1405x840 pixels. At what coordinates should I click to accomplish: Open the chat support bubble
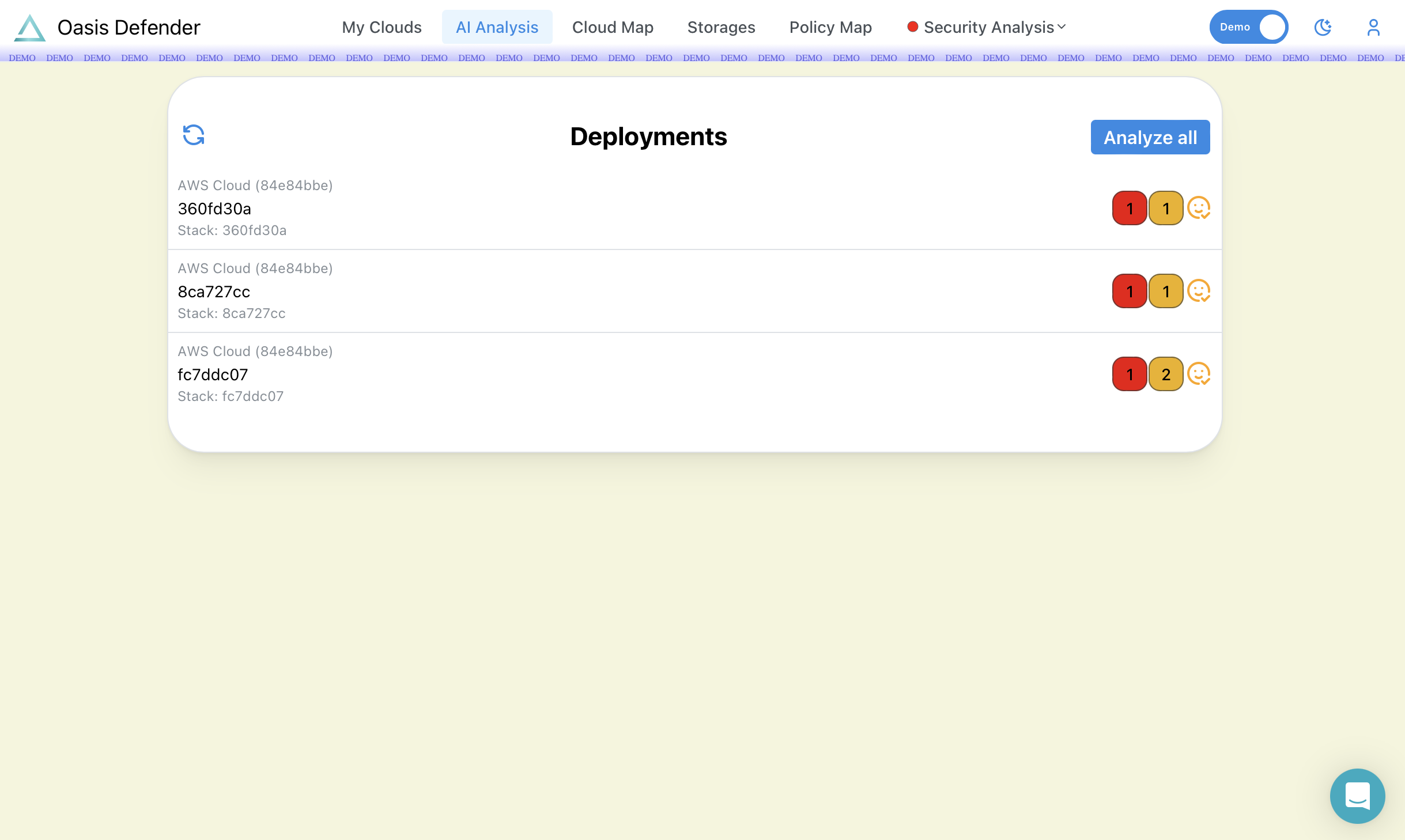point(1357,796)
